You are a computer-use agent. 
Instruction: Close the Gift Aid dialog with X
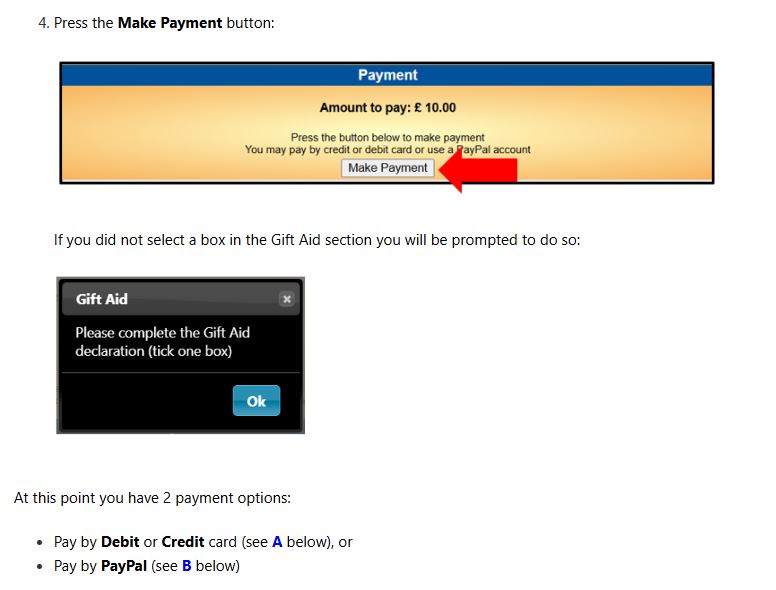[x=287, y=299]
